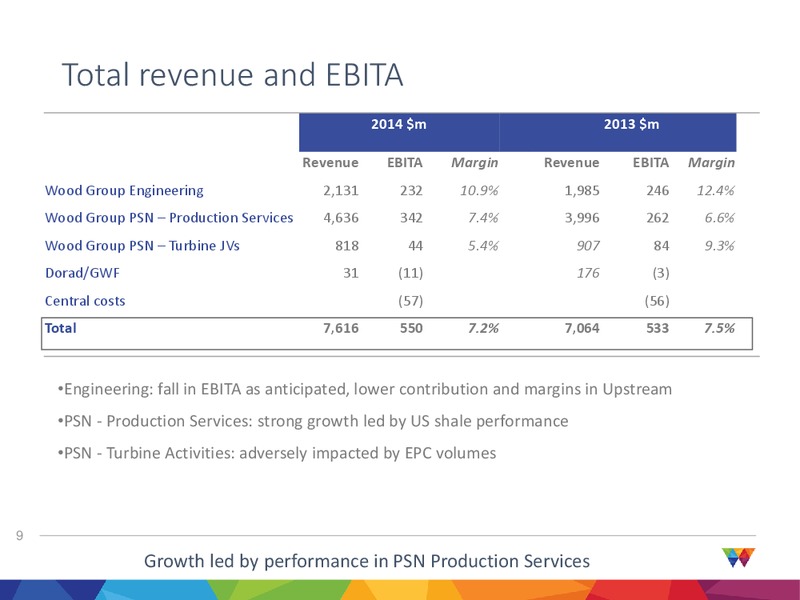Select the Total 7.2% margin cell
800x600 pixels.
point(483,328)
